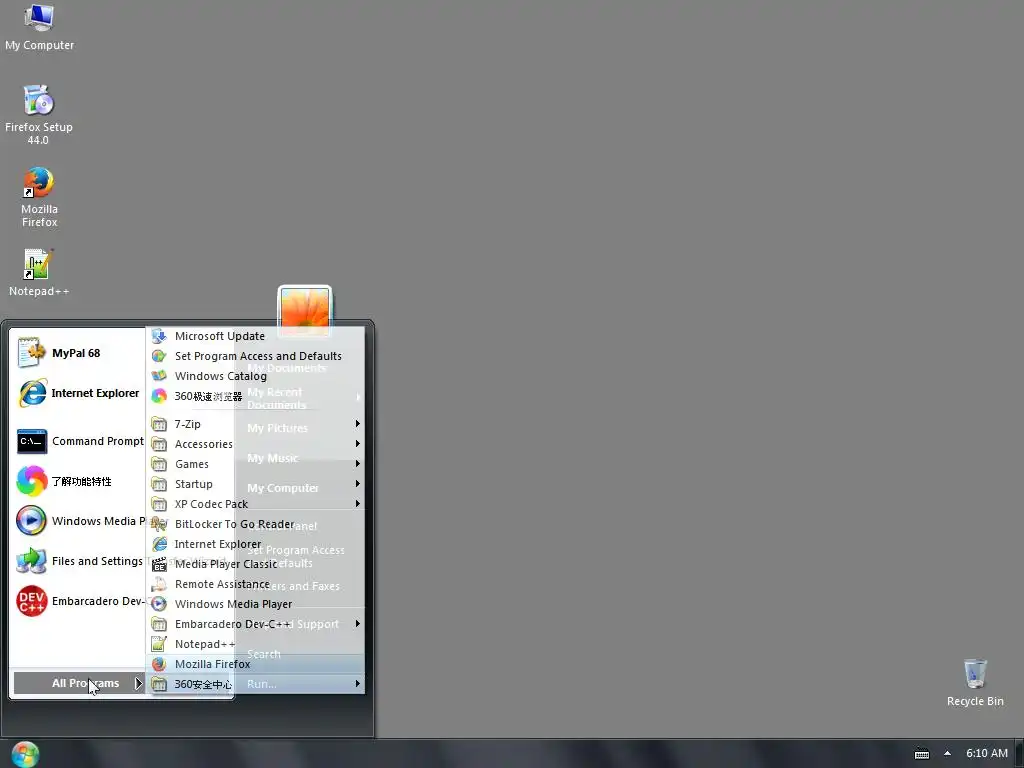Click the colorful 了解功能特性 icon
Screen dimensions: 1024x768
click(31, 481)
